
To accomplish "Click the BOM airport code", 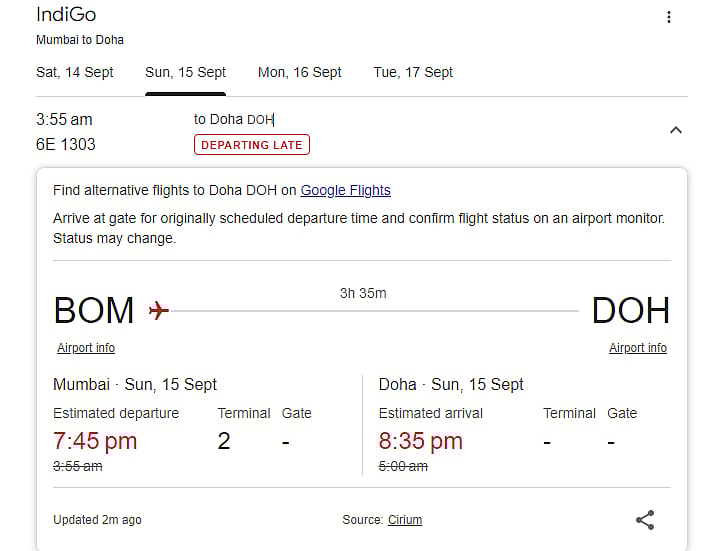I will 94,311.
